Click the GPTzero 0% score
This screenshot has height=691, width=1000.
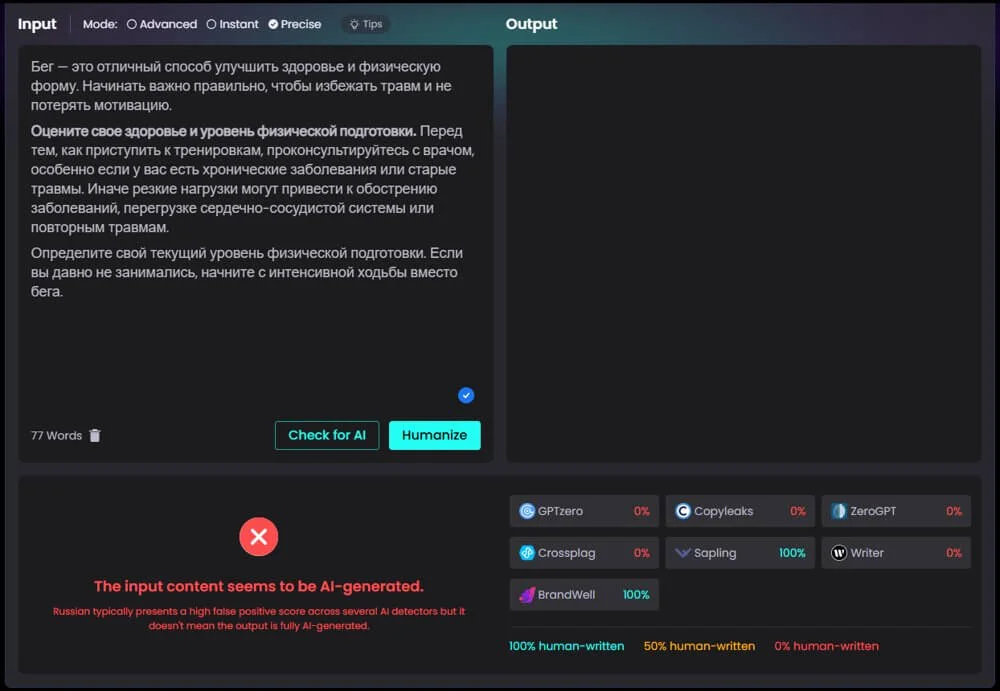(x=642, y=511)
